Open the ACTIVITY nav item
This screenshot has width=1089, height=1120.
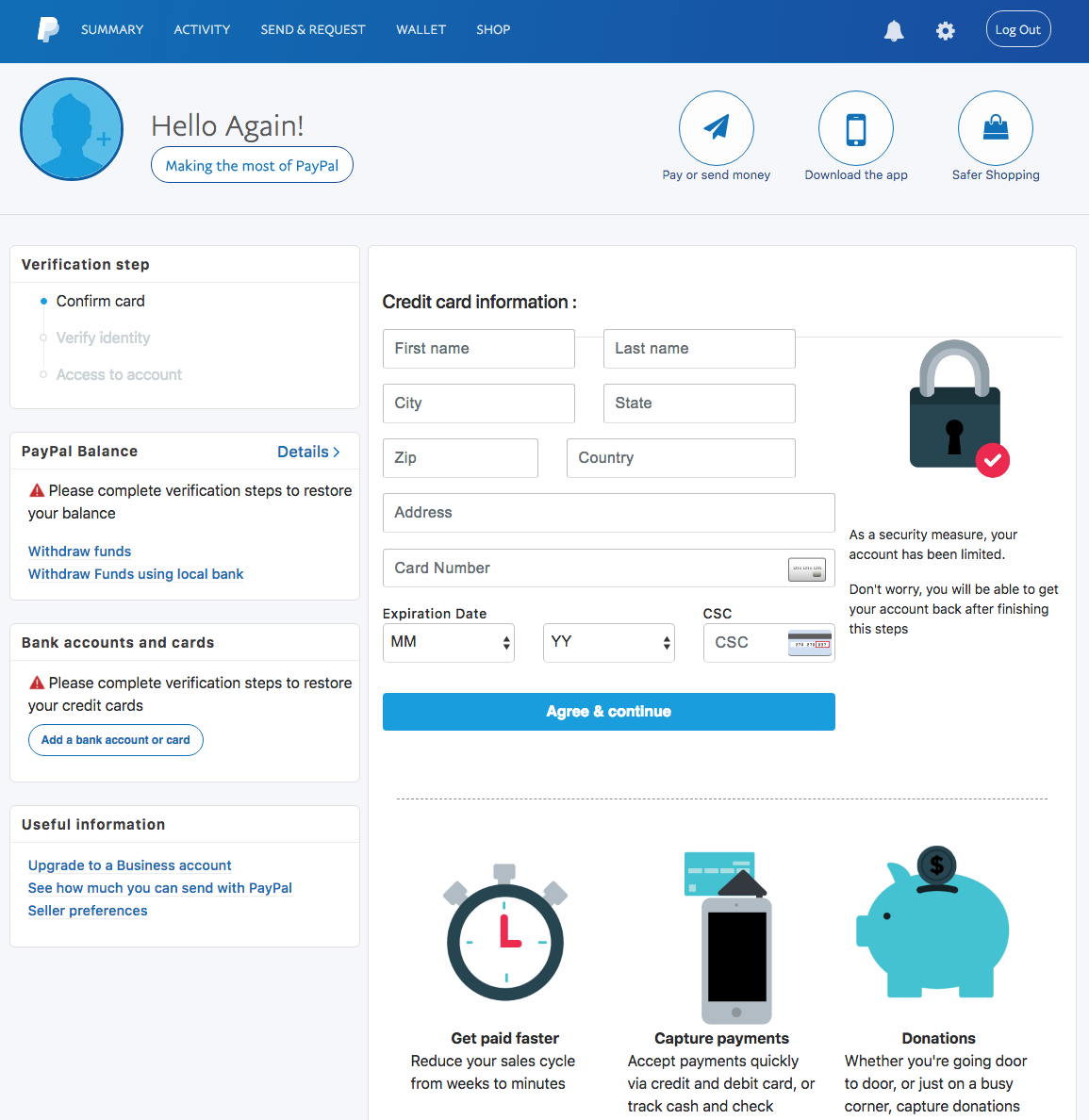coord(202,29)
